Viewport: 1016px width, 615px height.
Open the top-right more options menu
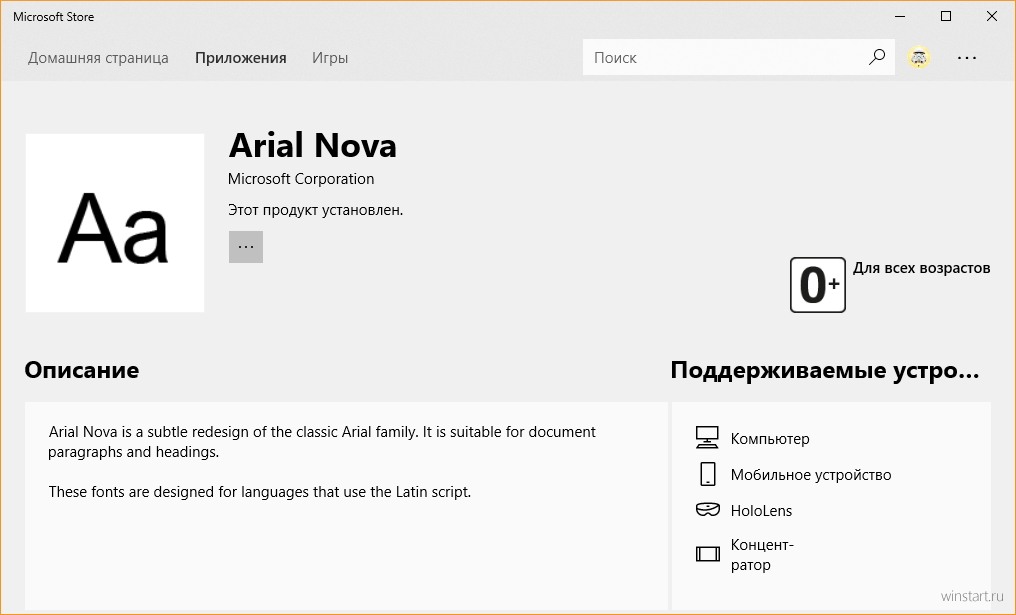pyautogui.click(x=967, y=58)
